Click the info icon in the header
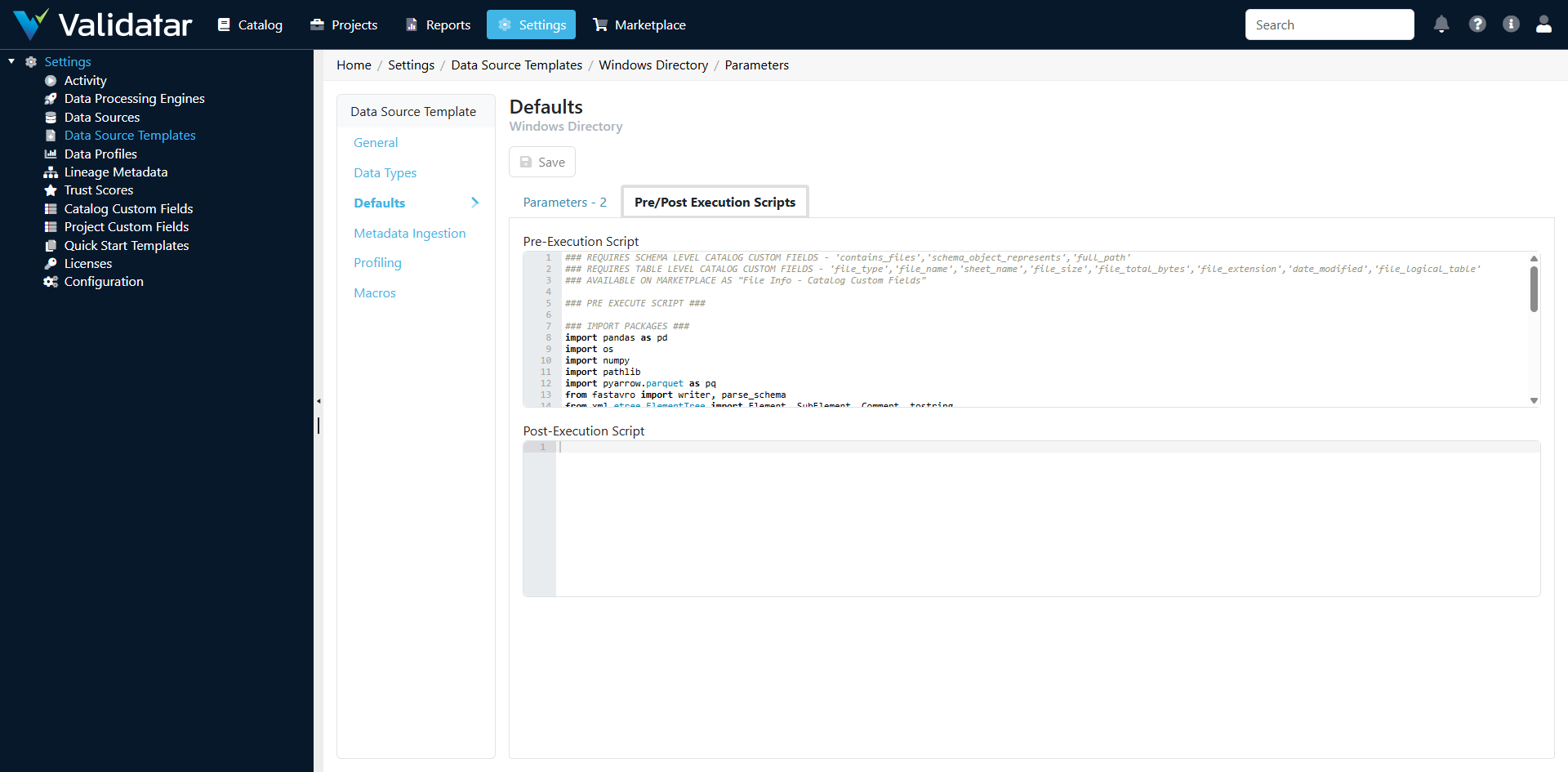 click(x=1511, y=25)
